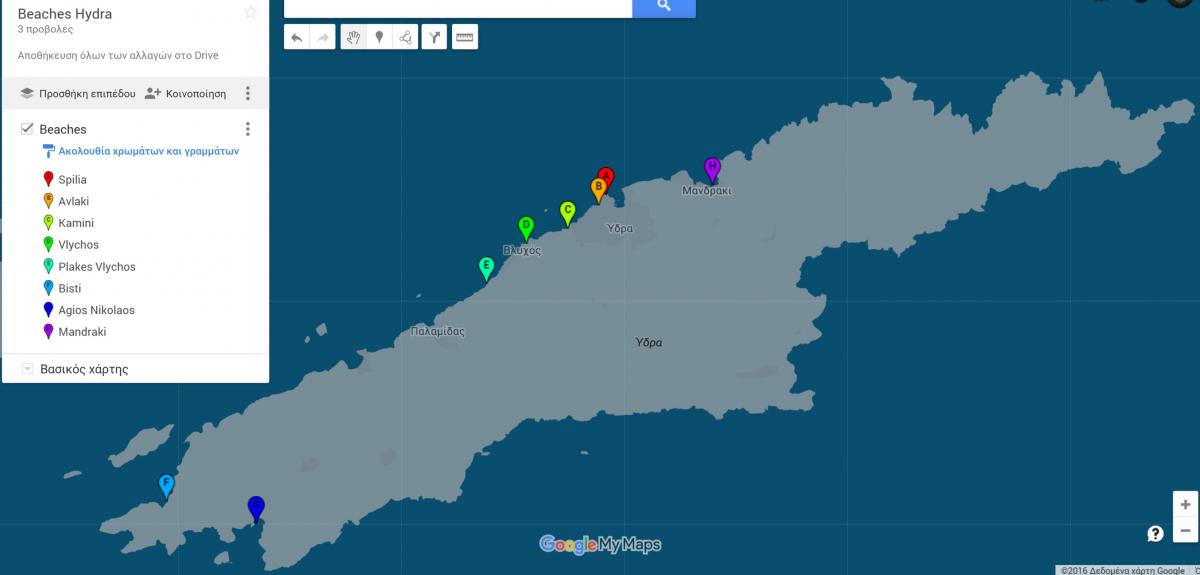Image resolution: width=1200 pixels, height=575 pixels.
Task: Select Agios Nikolaos in the list
Action: click(x=96, y=310)
